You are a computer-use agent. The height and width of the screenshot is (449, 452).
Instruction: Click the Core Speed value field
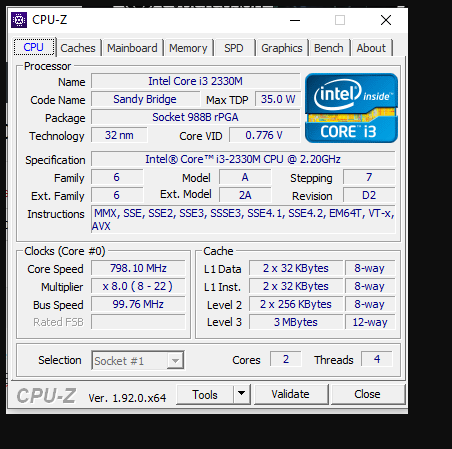[138, 268]
